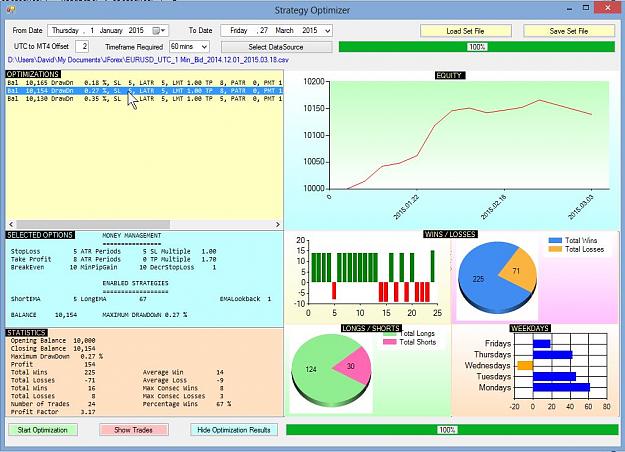Click the Thursdays bar in Weekdays chart

tap(552, 354)
